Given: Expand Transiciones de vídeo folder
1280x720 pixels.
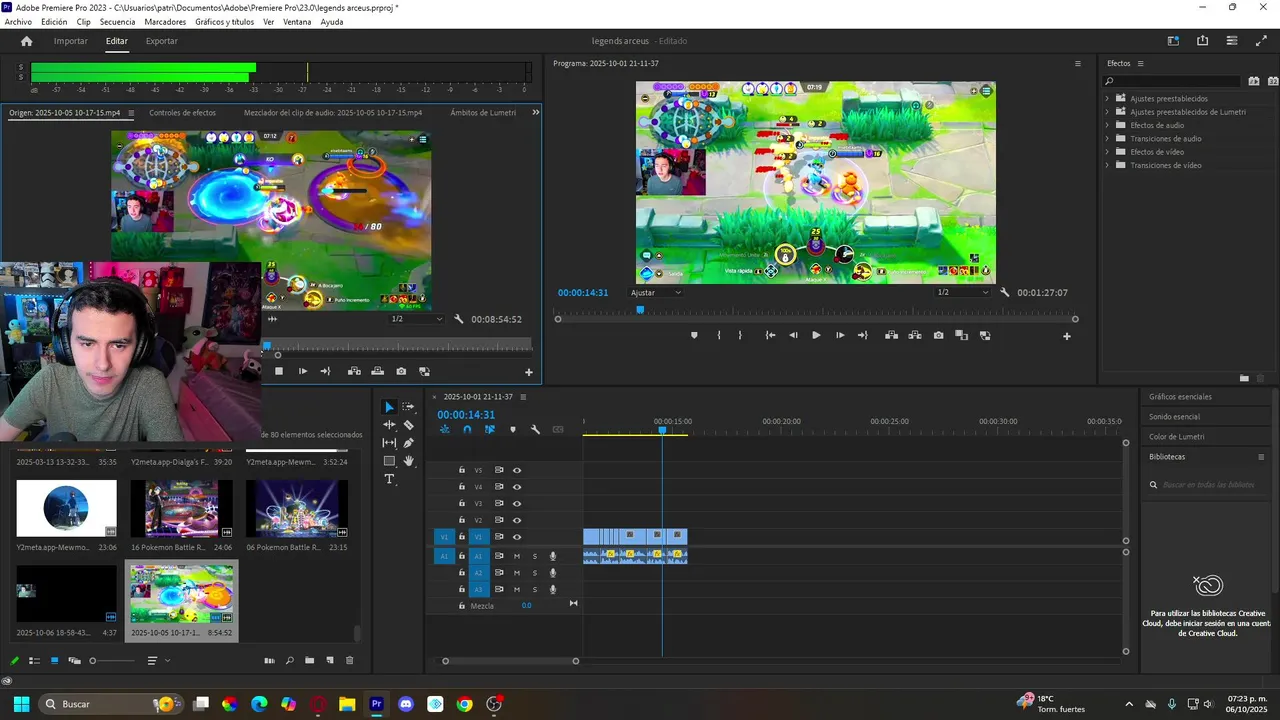Looking at the screenshot, I should coord(1107,165).
